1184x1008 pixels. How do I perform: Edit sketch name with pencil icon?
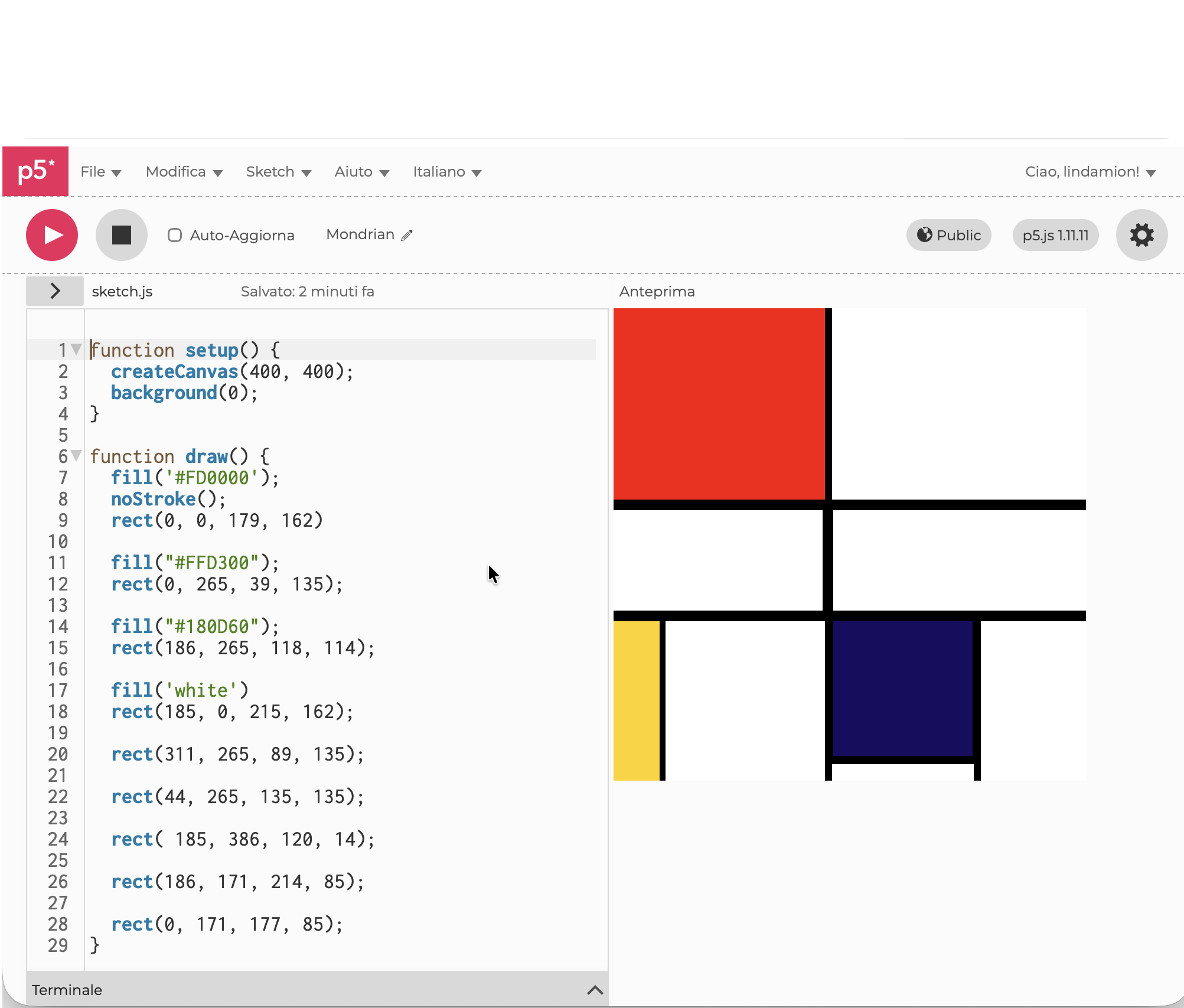(x=407, y=235)
